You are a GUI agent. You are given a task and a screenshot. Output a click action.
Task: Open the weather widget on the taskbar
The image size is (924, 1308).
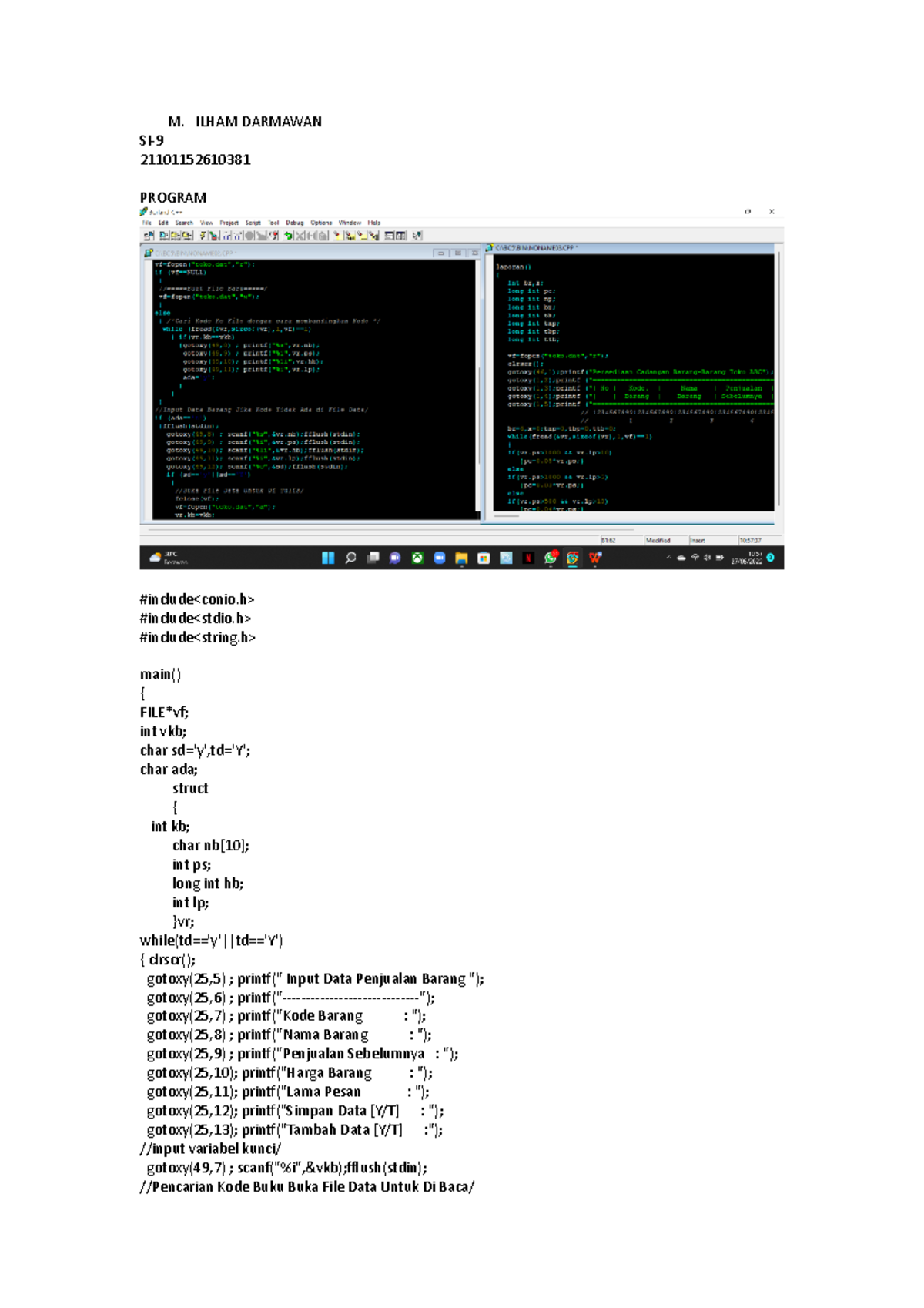pyautogui.click(x=167, y=558)
